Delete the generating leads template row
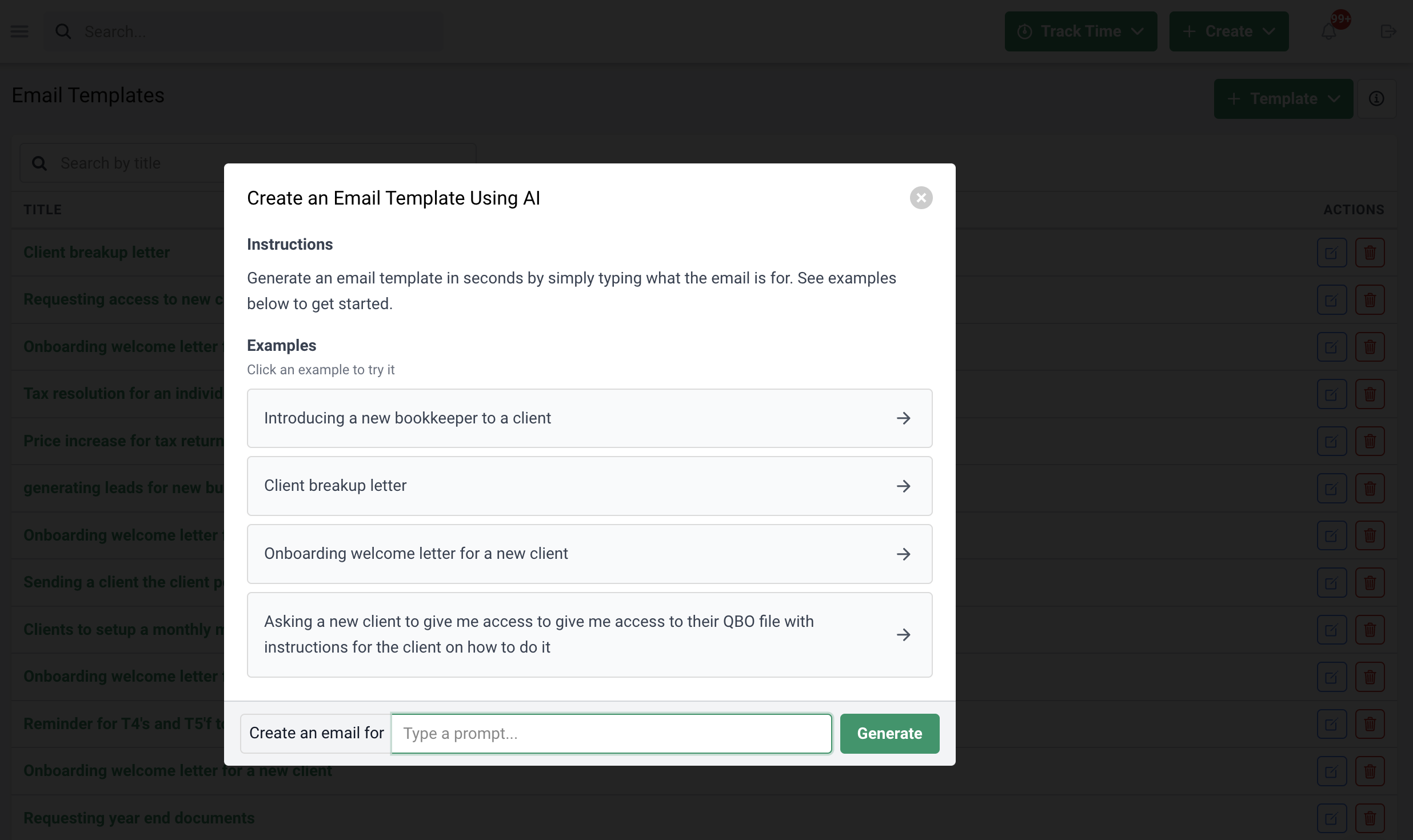This screenshot has height=840, width=1413. coord(1370,489)
